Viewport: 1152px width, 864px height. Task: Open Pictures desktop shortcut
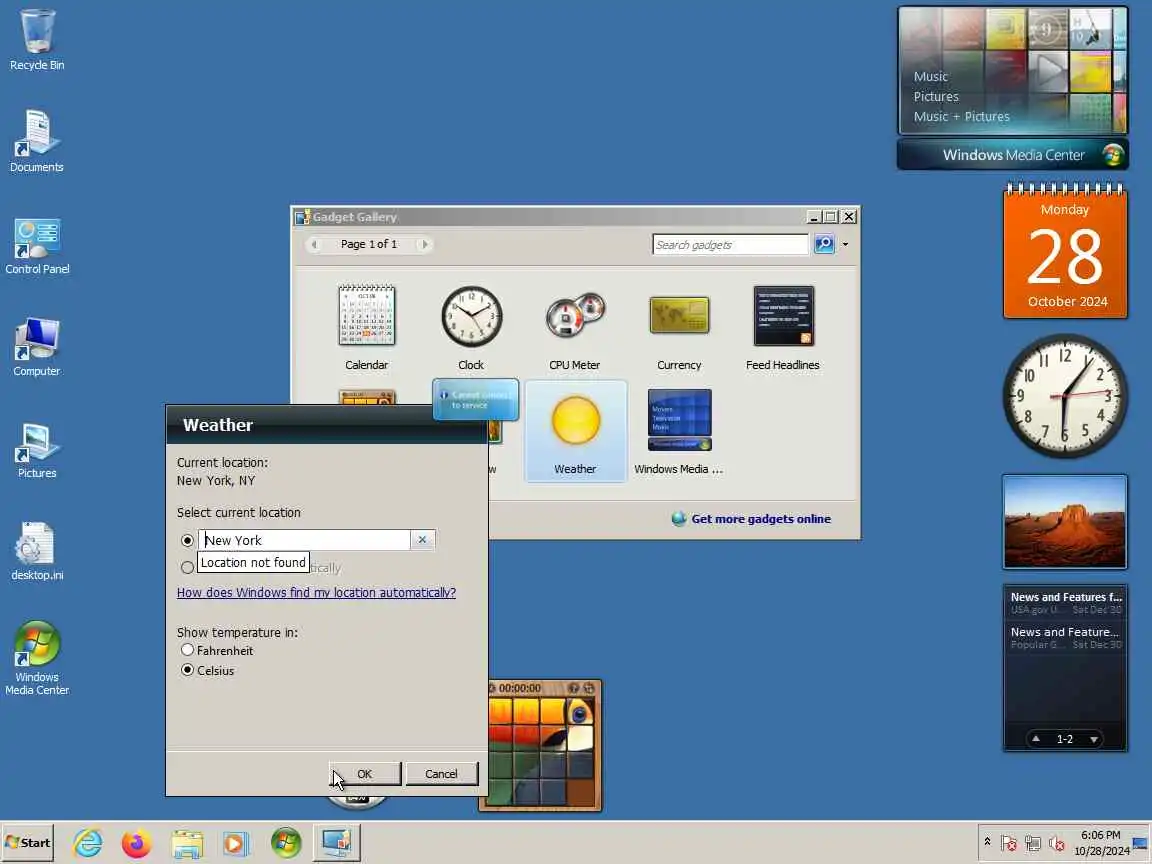tap(37, 450)
